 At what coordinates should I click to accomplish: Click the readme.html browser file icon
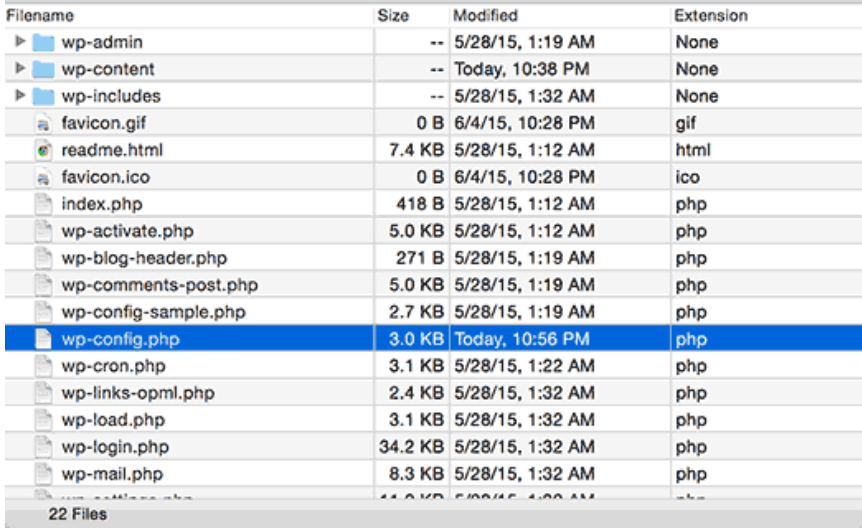tap(43, 150)
